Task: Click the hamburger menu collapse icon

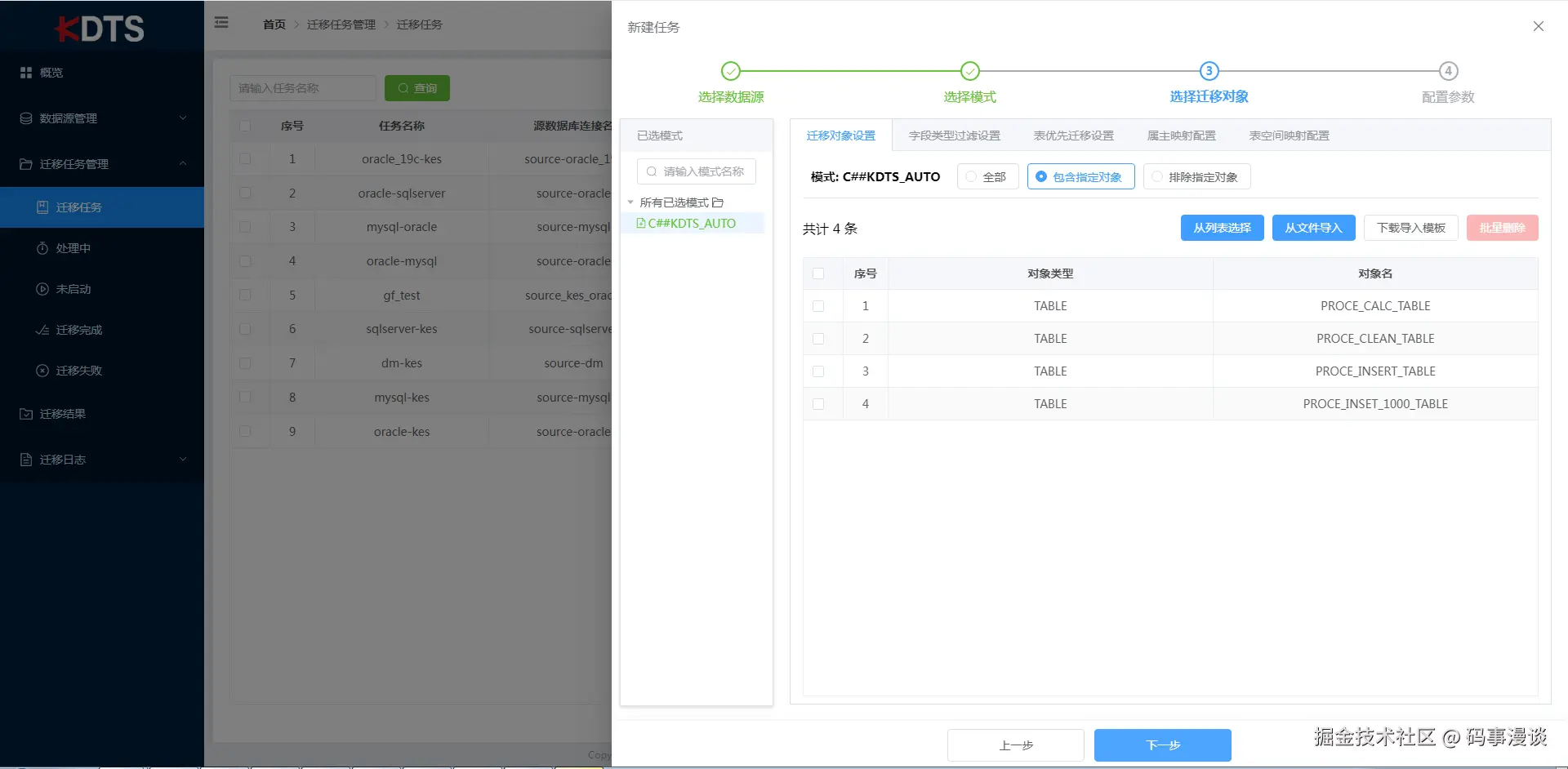Action: point(221,23)
